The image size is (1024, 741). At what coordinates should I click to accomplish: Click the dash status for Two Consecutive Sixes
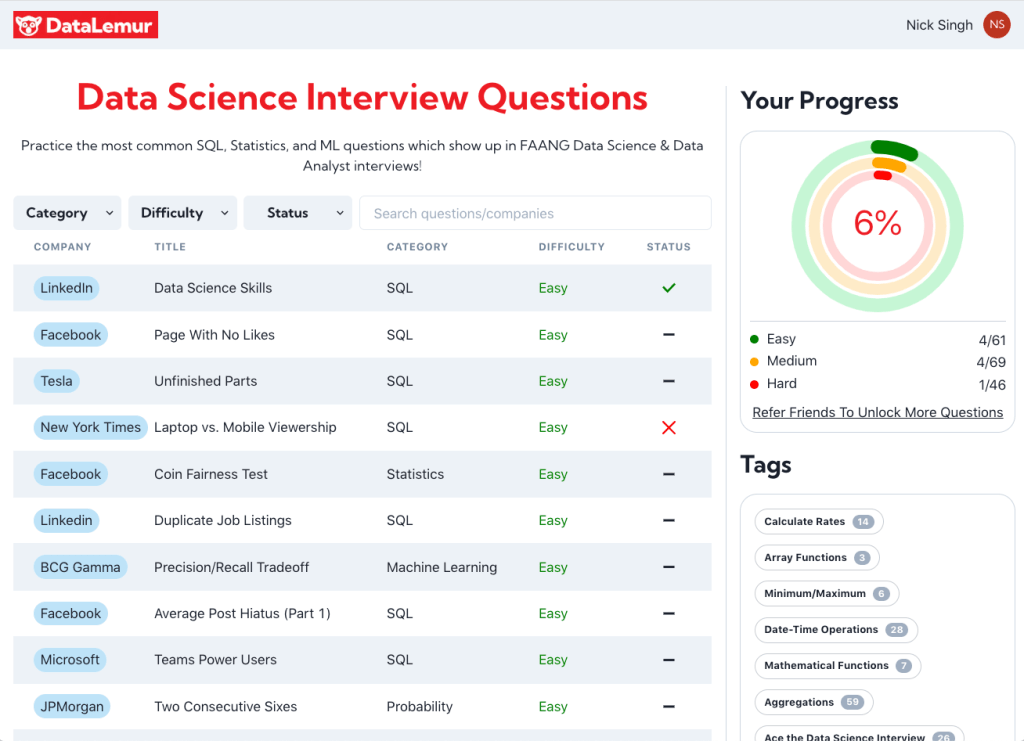pos(669,706)
